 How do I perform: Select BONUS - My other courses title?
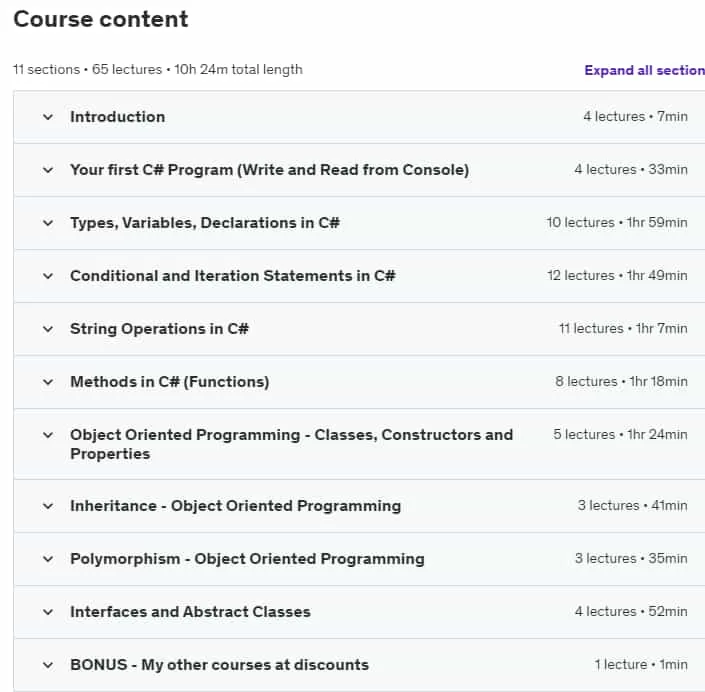click(219, 665)
